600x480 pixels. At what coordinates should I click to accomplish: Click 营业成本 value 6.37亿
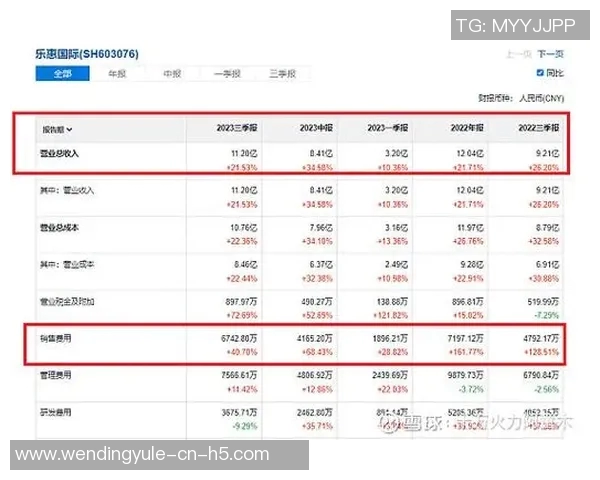tap(321, 264)
